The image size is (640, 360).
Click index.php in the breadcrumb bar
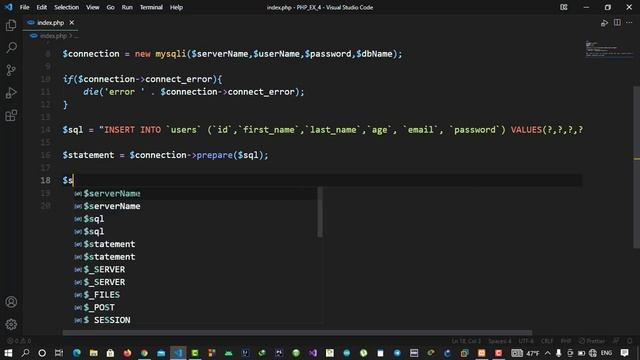coord(53,36)
